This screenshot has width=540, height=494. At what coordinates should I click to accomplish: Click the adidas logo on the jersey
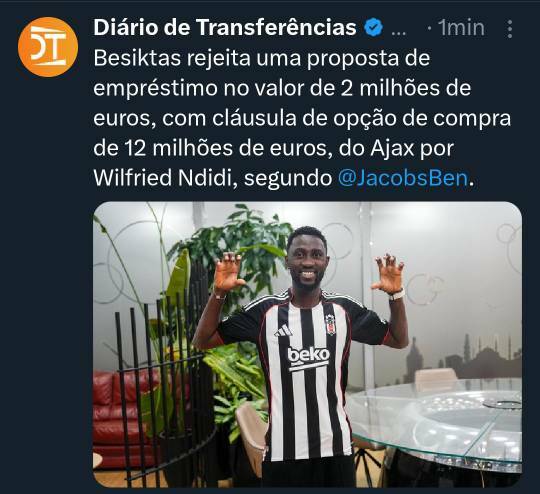click(283, 331)
